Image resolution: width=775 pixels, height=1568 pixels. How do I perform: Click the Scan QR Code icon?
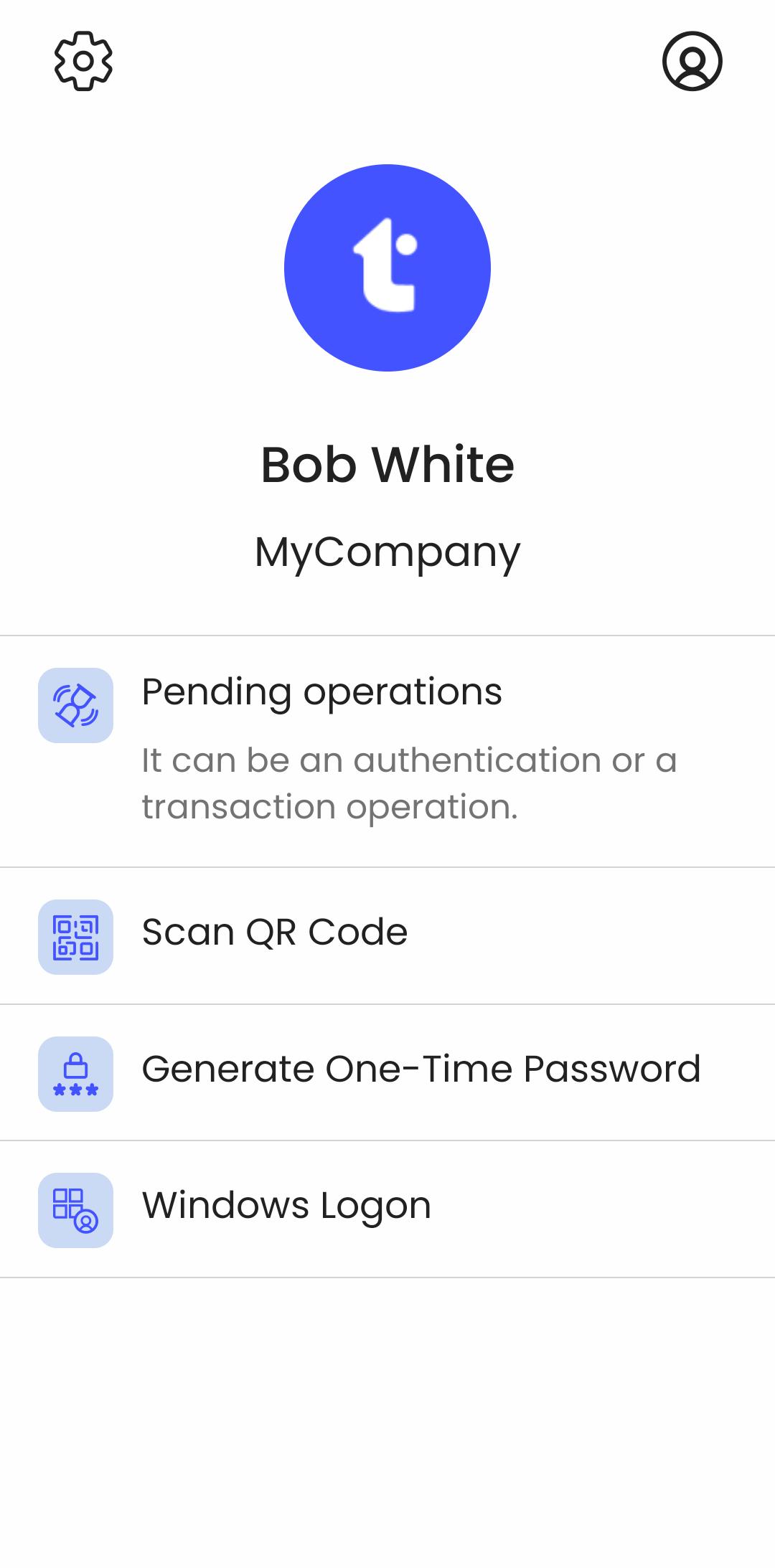coord(75,937)
